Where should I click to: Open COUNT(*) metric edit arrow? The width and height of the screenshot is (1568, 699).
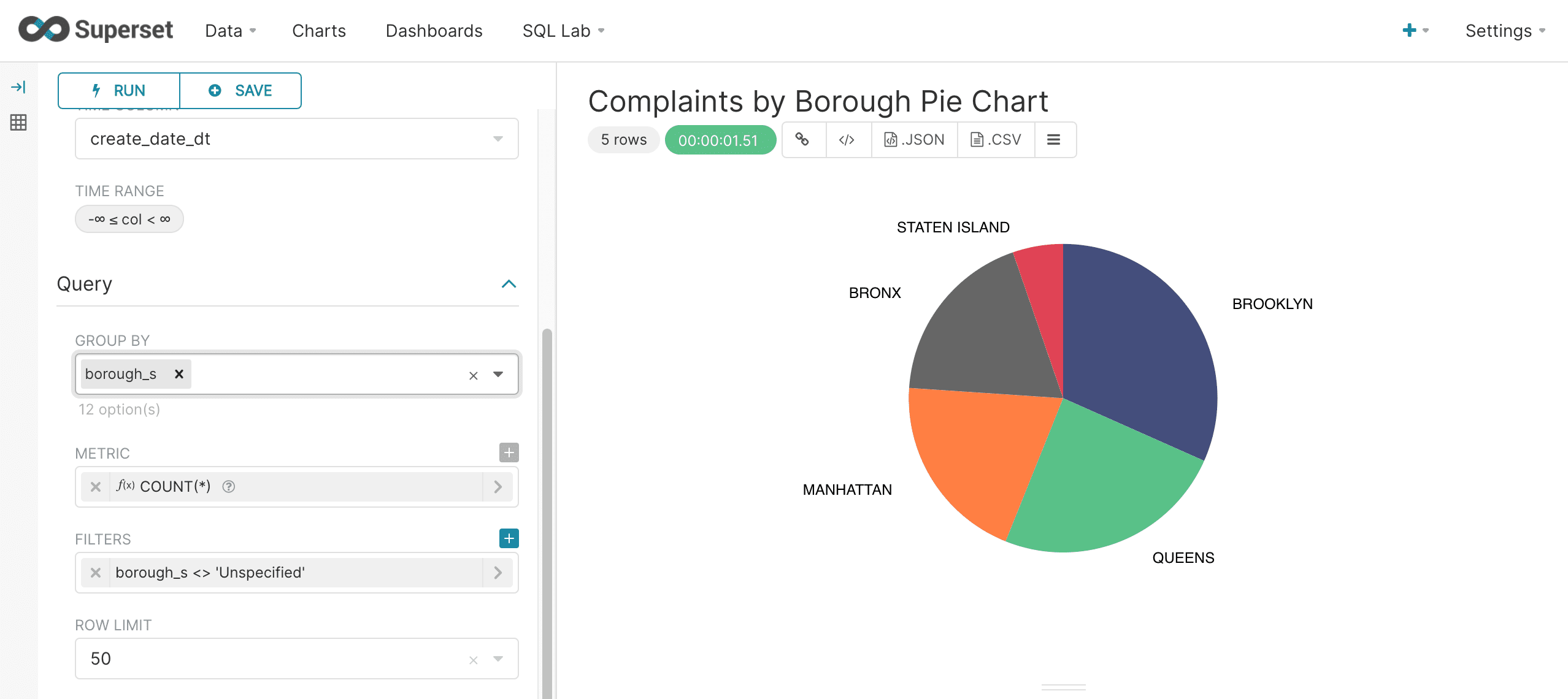[498, 487]
